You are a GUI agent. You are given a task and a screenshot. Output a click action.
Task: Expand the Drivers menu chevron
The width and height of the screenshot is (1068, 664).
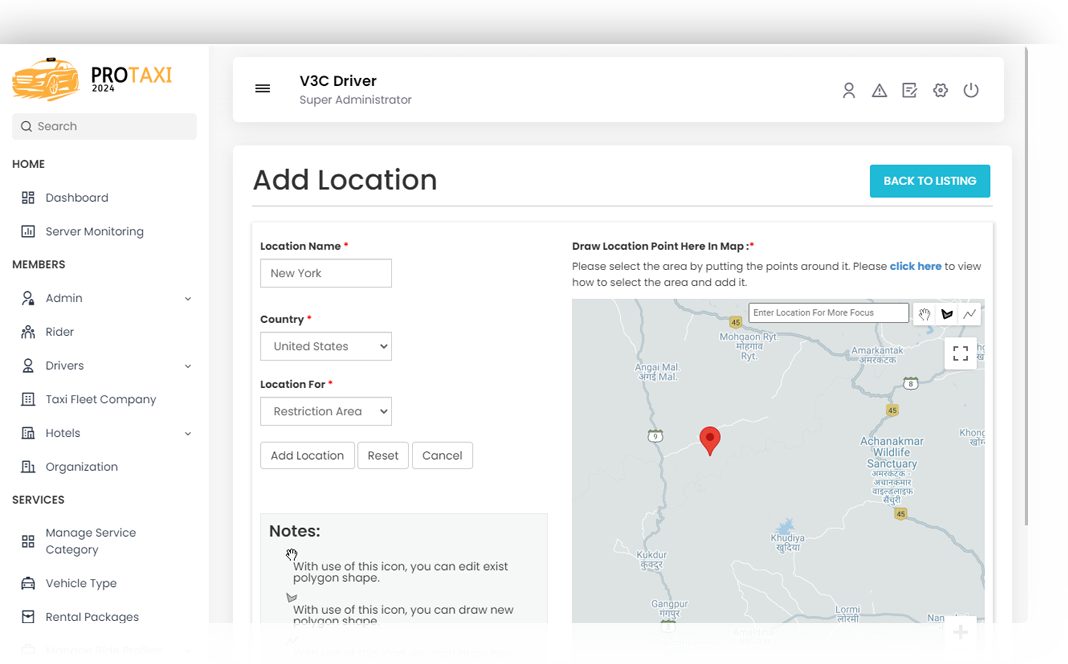[x=188, y=366]
